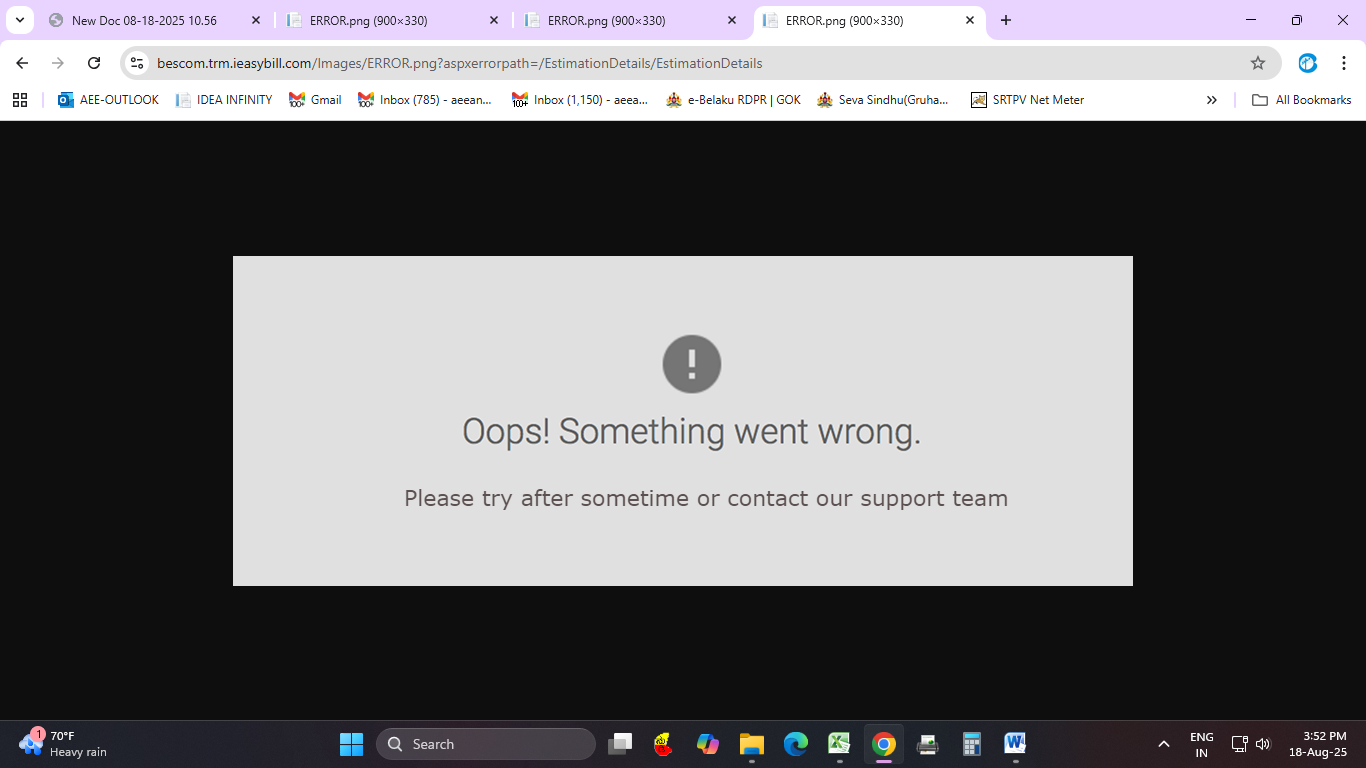This screenshot has height=768, width=1366.
Task: Open a new tab with plus button
Action: (1006, 20)
